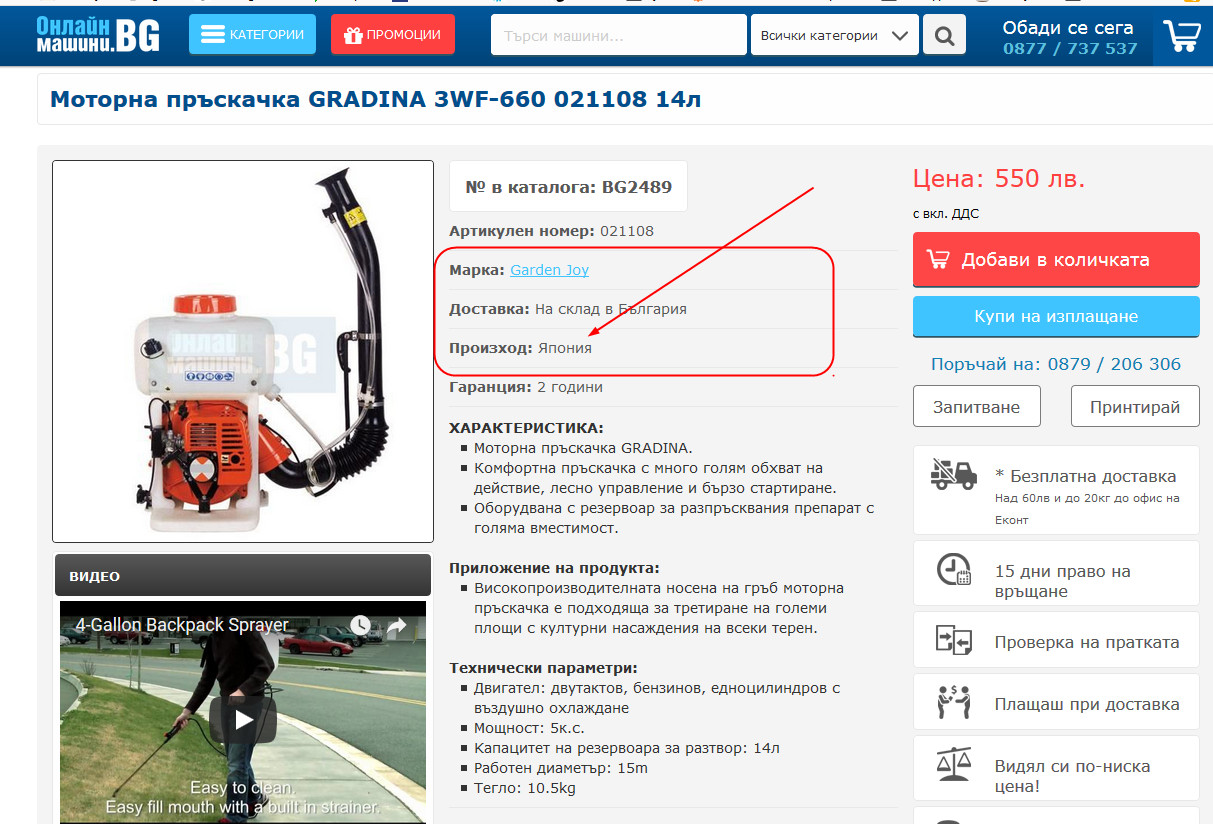Click Купи на изплащане button
This screenshot has width=1213, height=824.
(1055, 316)
